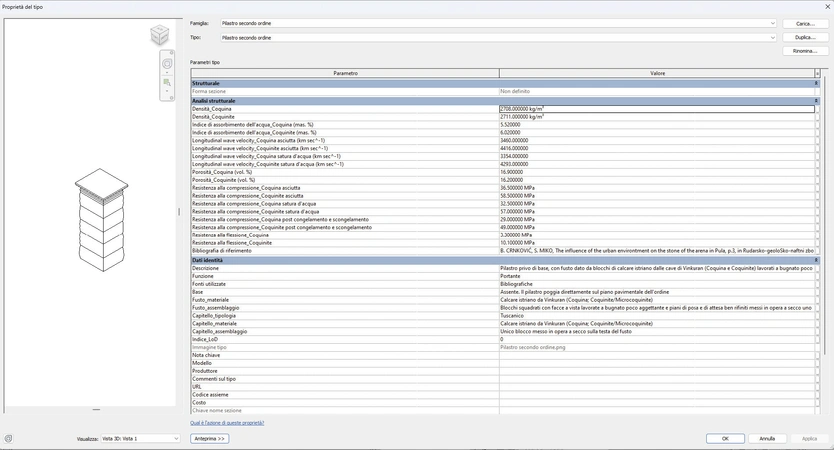The image size is (834, 450).
Task: Edit the Densità_Coquina value 2708.000000 kg/m³
Action: point(657,109)
